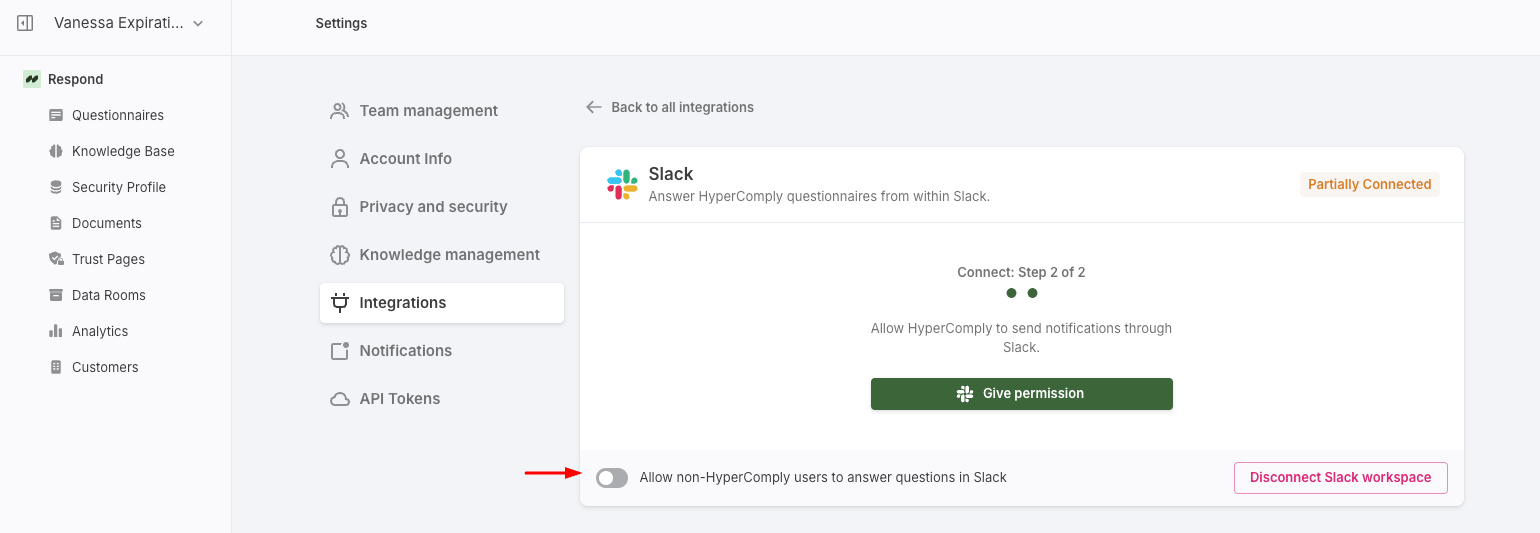Open the Questionnaires icon in sidebar
Image resolution: width=1540 pixels, height=533 pixels.
coord(56,115)
